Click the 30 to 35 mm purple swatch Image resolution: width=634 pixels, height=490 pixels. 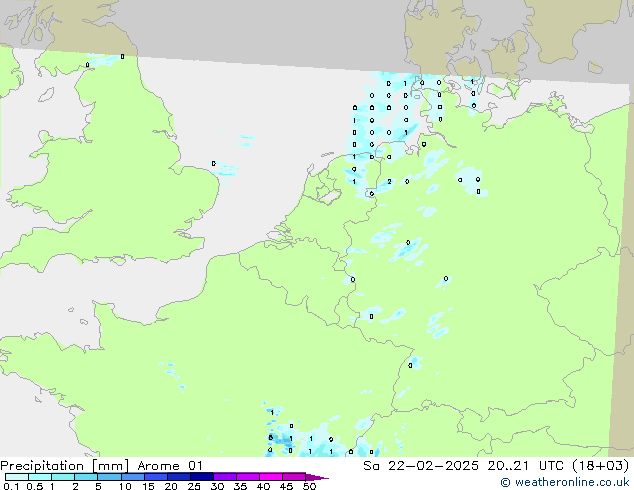[x=225, y=477]
